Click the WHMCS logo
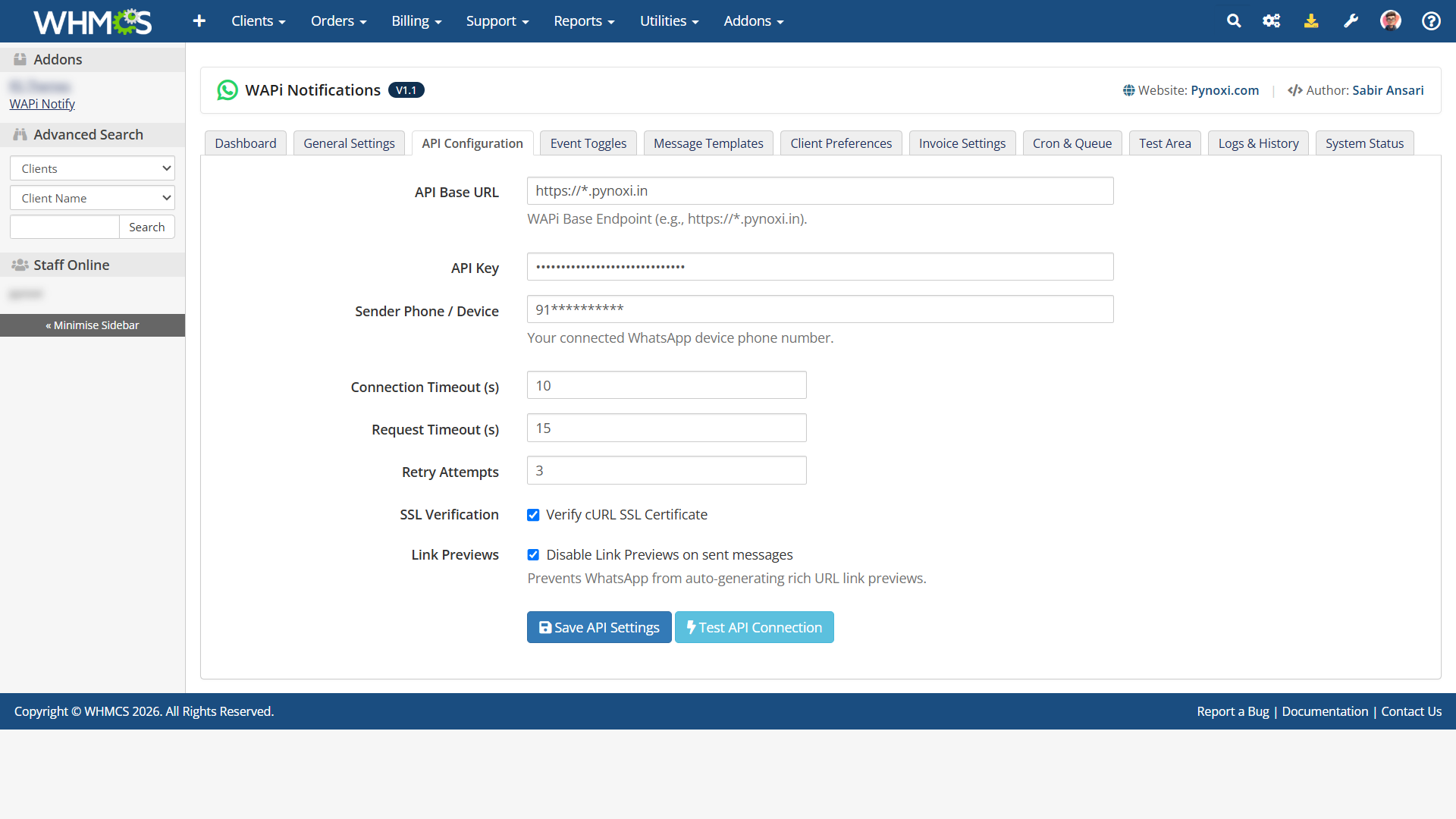The height and width of the screenshot is (819, 1456). (93, 21)
